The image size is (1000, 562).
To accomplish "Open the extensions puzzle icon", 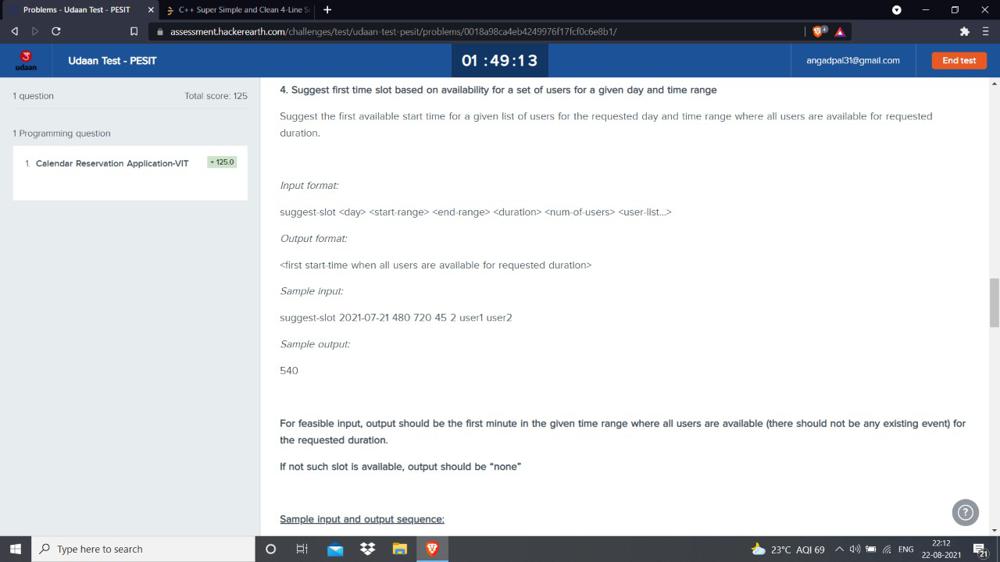I will 964,31.
